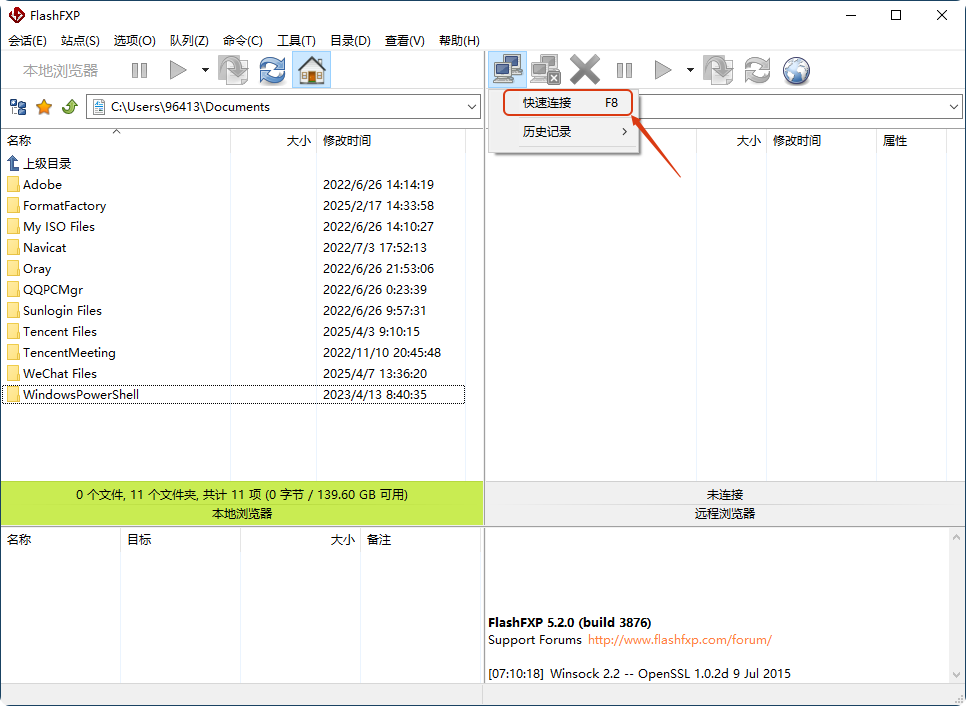Click the WeChat Files folder icon
Image resolution: width=966 pixels, height=706 pixels.
(13, 373)
